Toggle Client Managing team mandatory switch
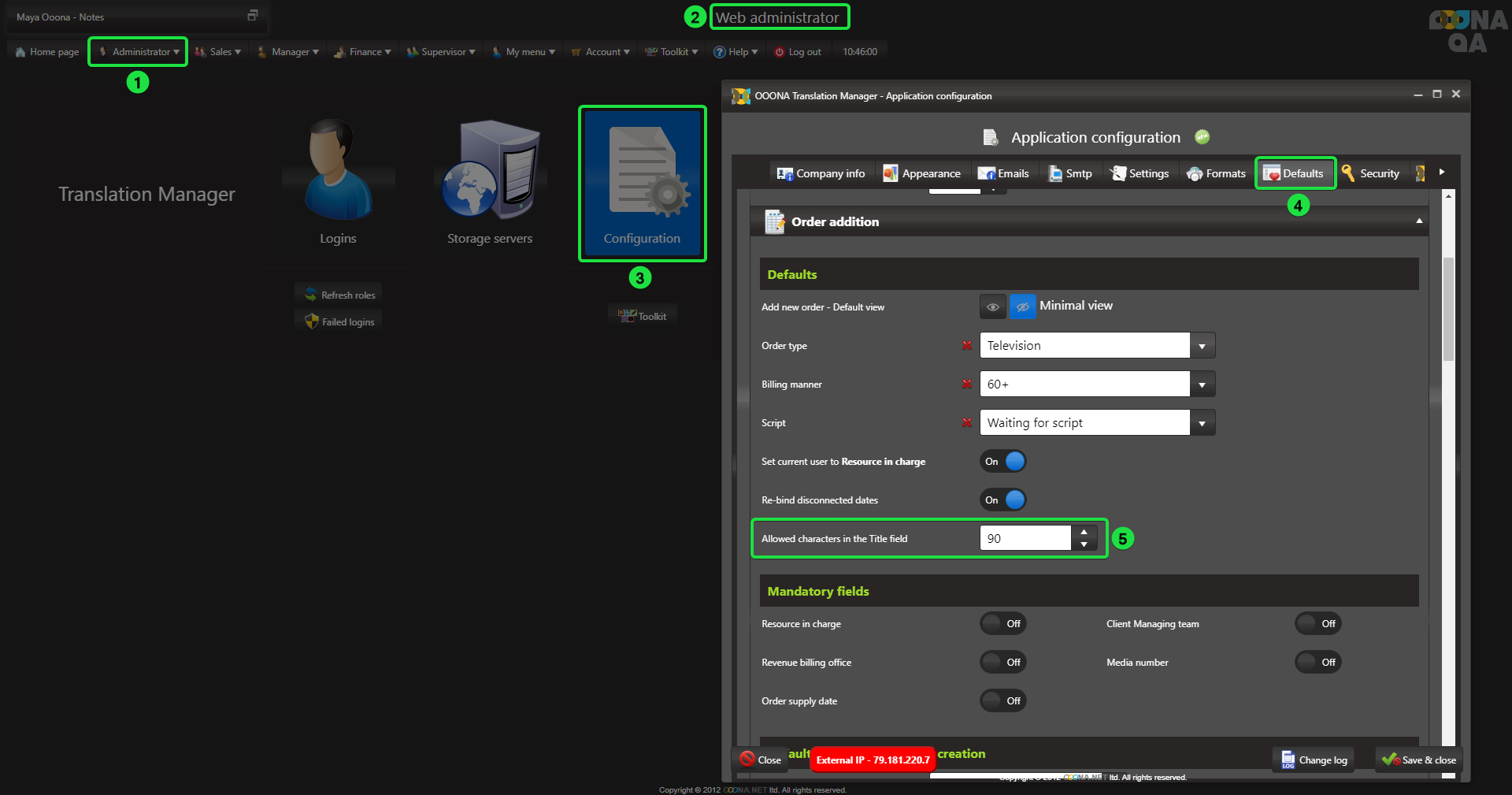Viewport: 1512px width, 795px height. [x=1318, y=623]
